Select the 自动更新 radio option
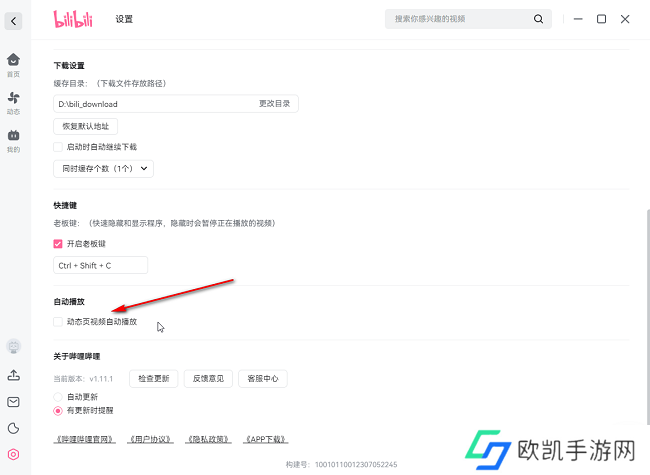The width and height of the screenshot is (650, 475). pyautogui.click(x=58, y=397)
